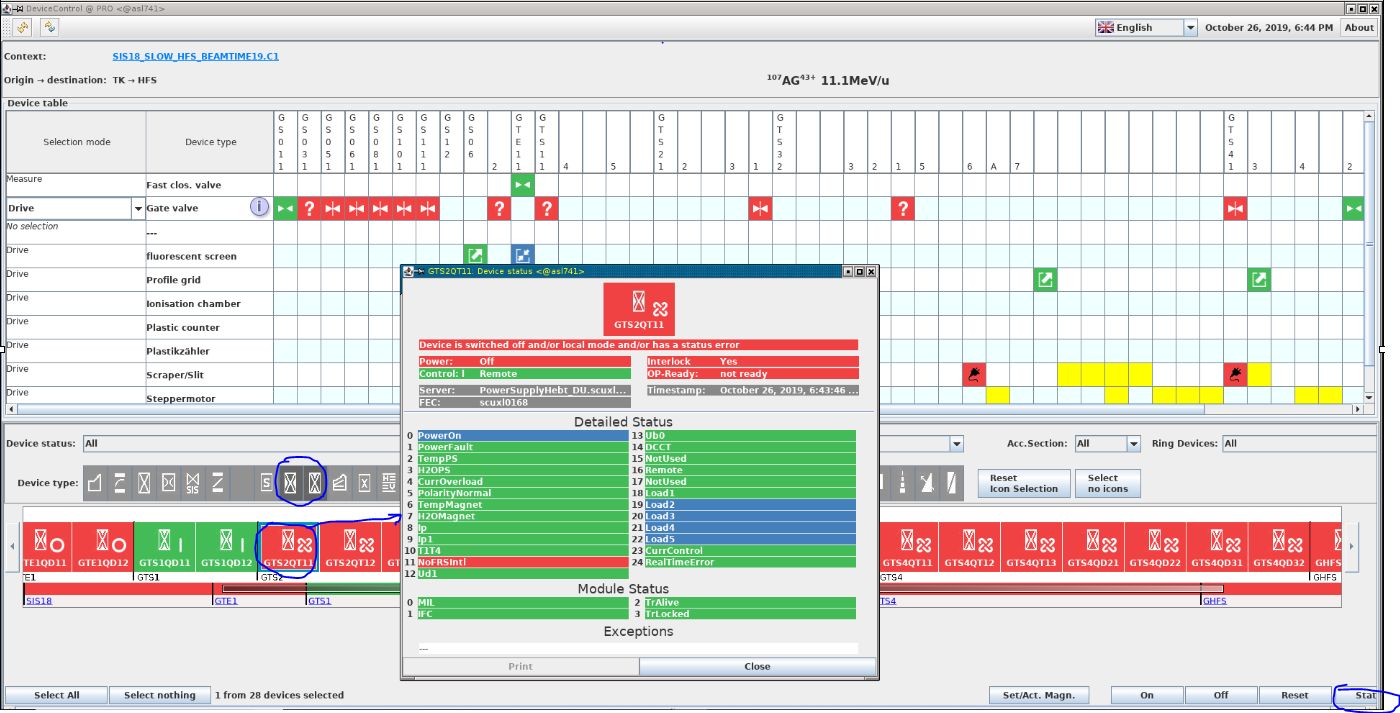Image resolution: width=1400 pixels, height=713 pixels.
Task: Expand the Acc.Section dropdown
Action: pyautogui.click(x=1133, y=444)
